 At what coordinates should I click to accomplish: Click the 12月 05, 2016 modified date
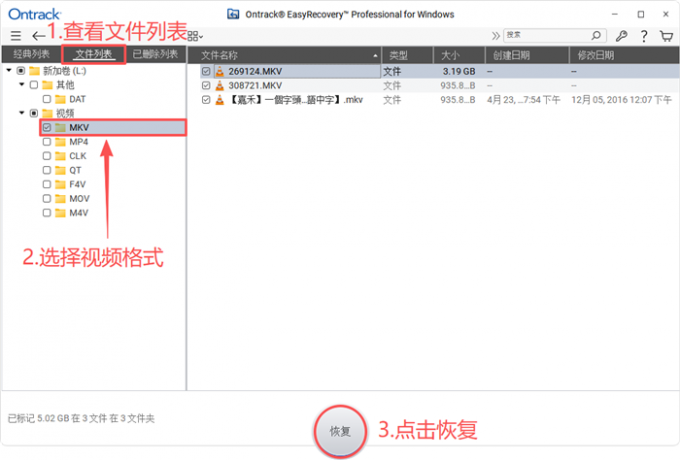click(x=621, y=100)
